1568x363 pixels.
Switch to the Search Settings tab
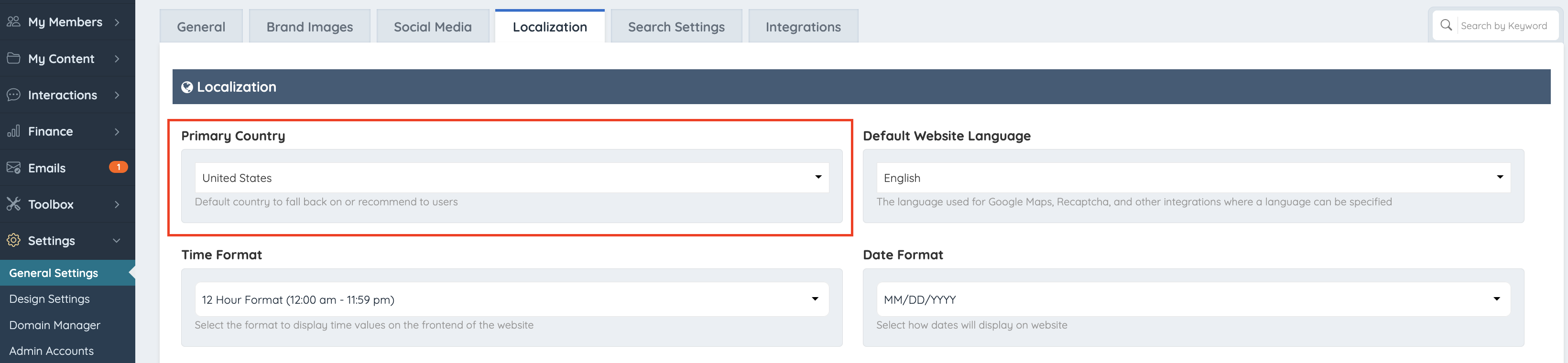click(x=676, y=27)
